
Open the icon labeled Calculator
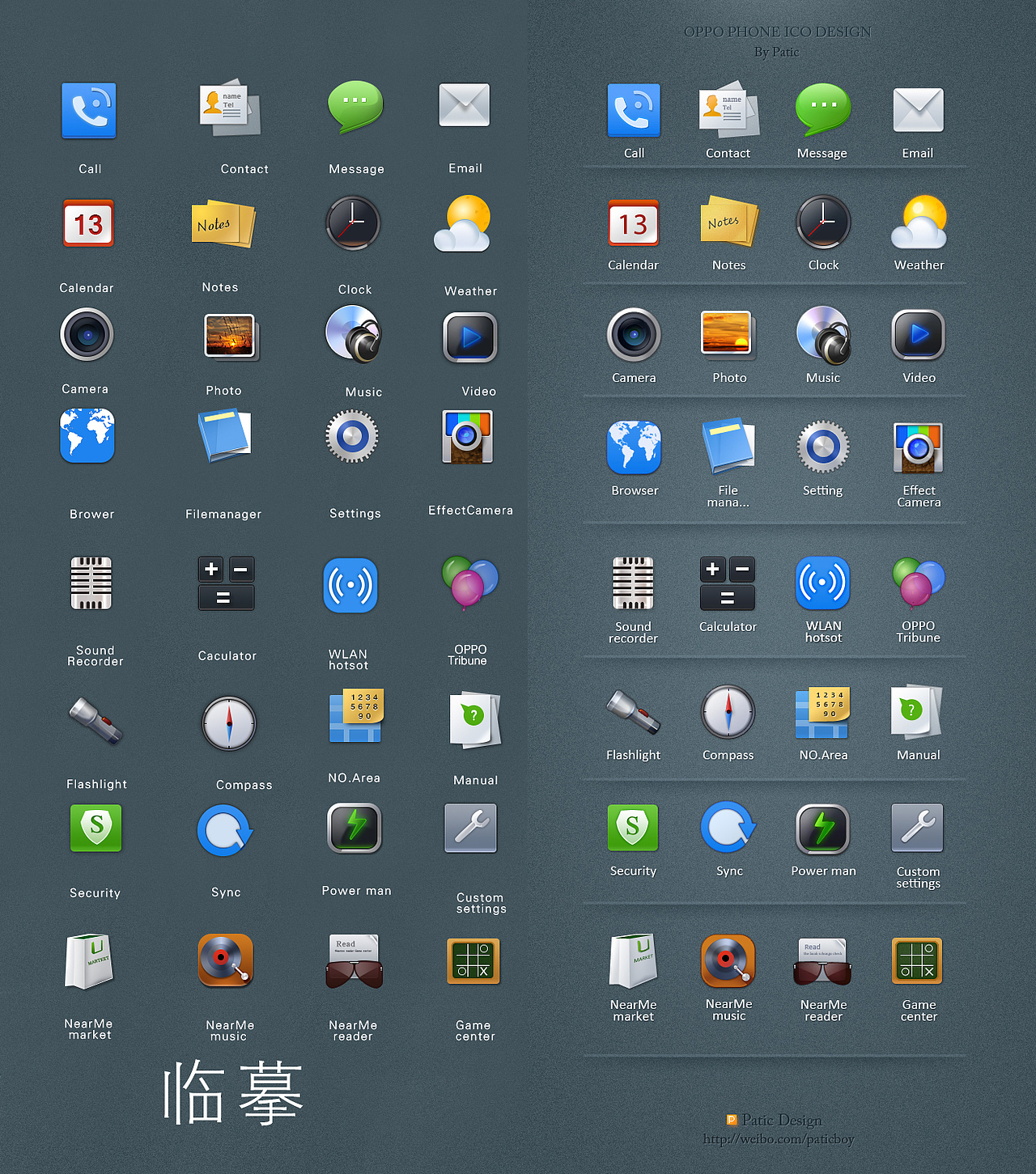(728, 583)
